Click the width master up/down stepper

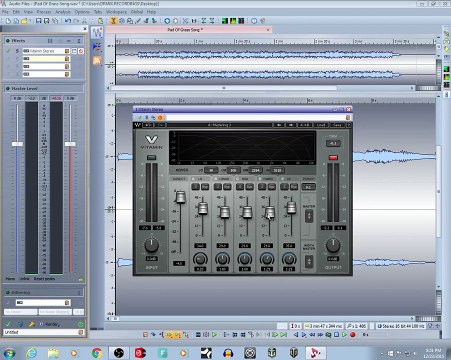click(x=309, y=262)
